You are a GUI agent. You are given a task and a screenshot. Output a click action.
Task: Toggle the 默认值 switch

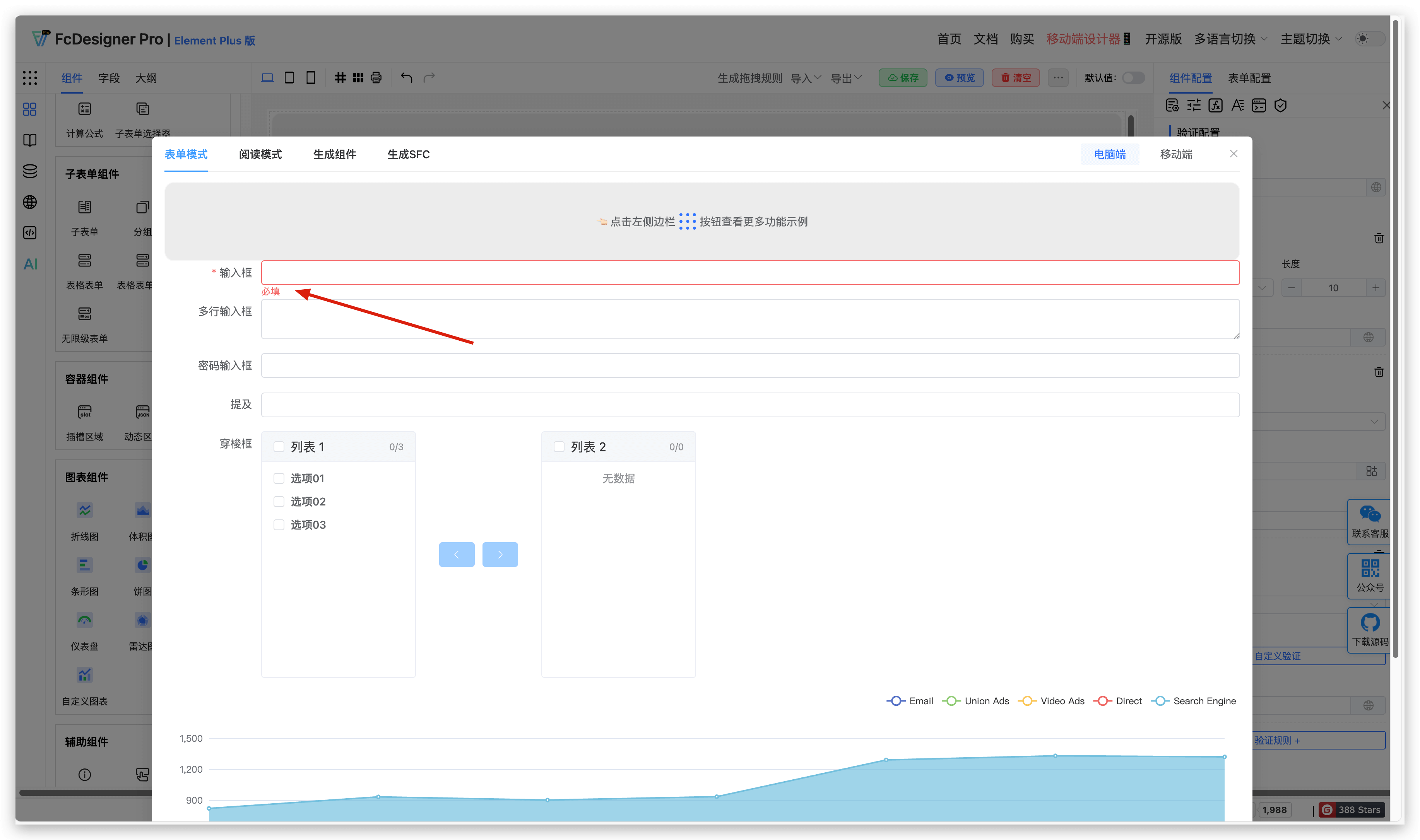tap(1133, 78)
